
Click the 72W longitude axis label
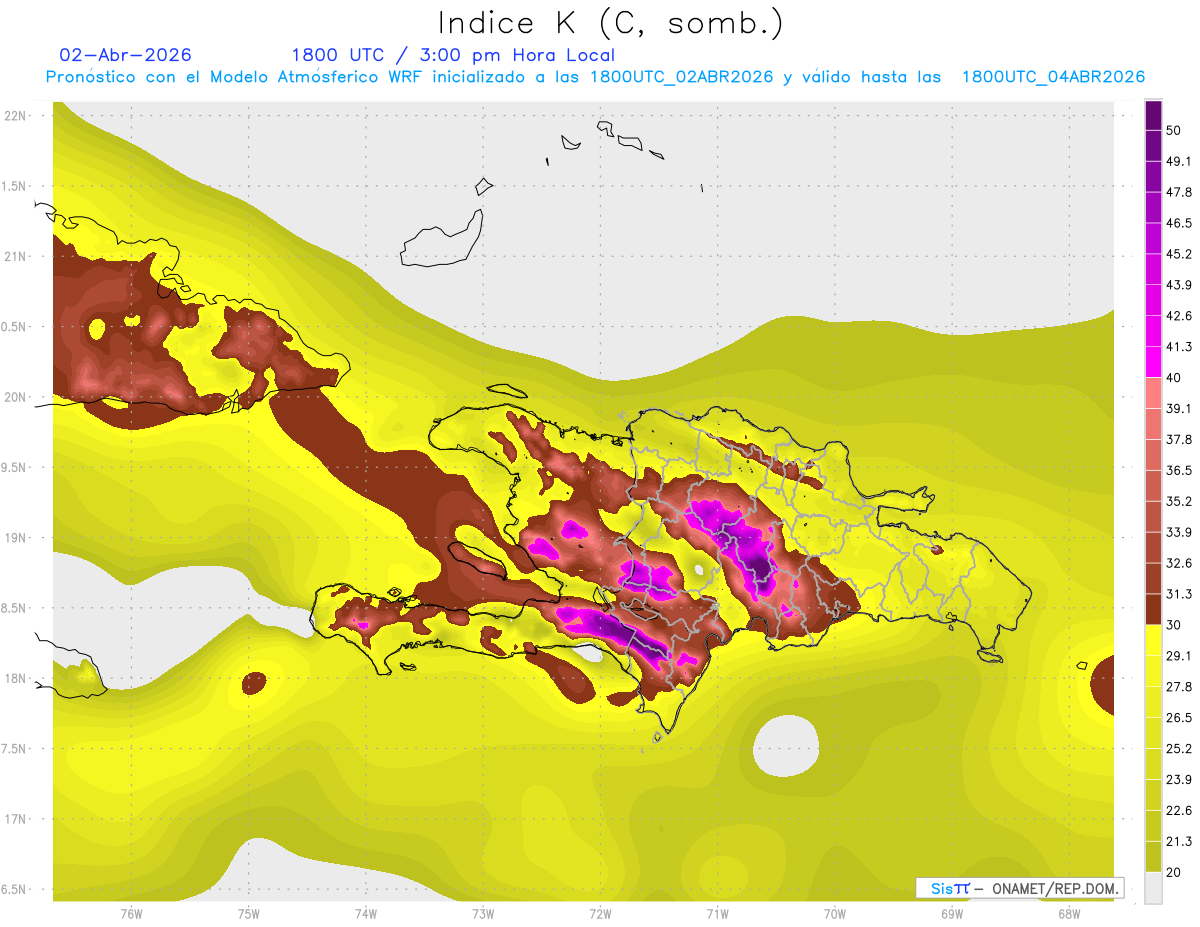pyautogui.click(x=600, y=913)
